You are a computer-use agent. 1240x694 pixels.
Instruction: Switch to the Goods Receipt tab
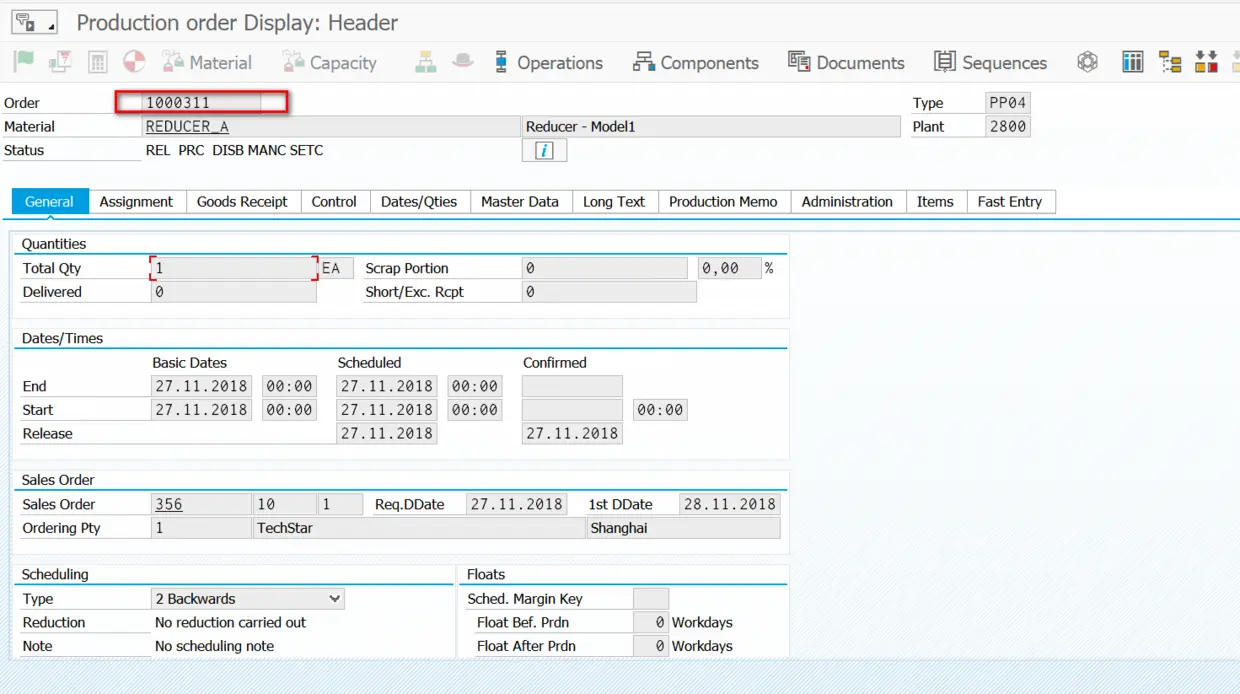click(242, 202)
